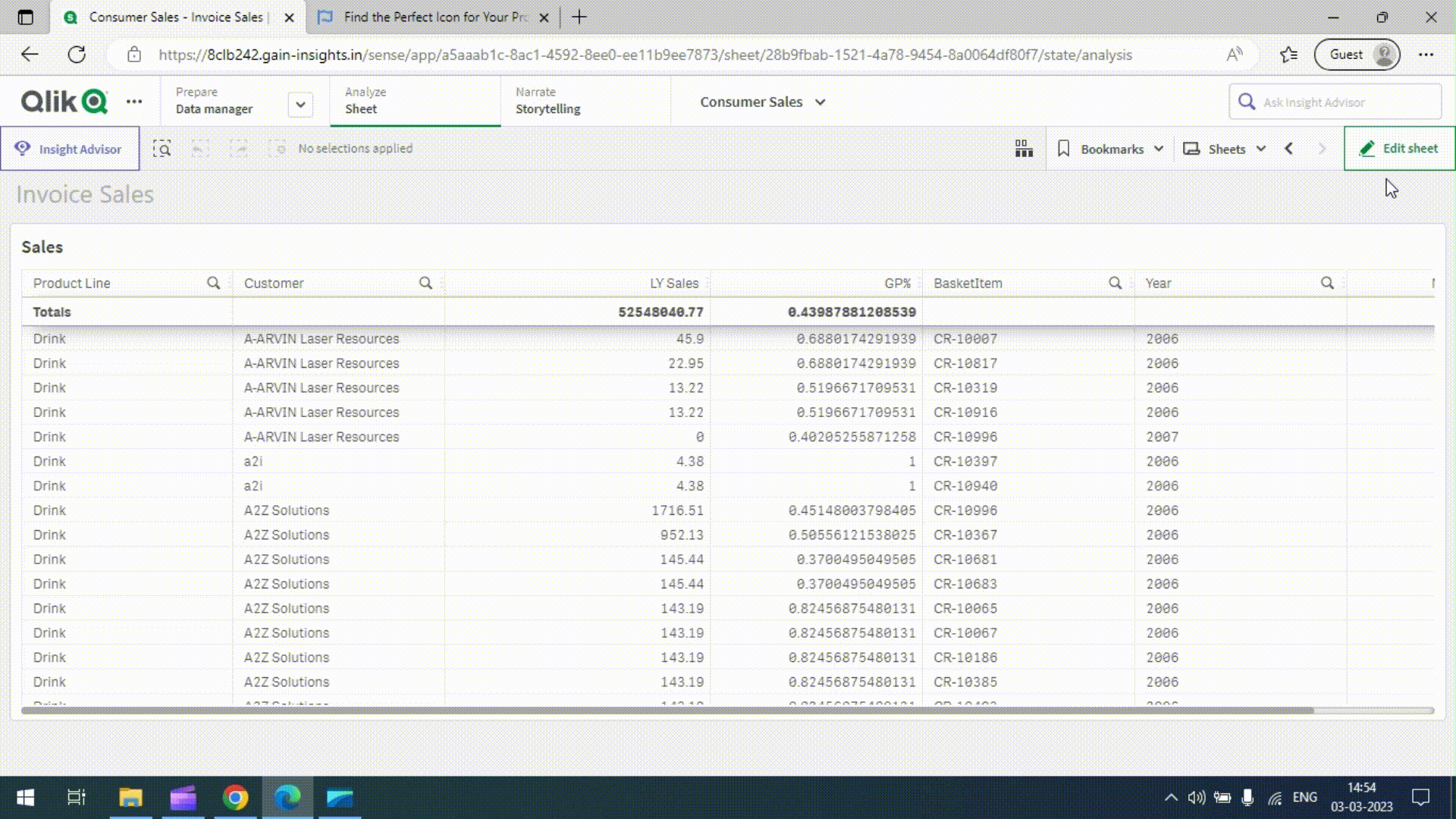The width and height of the screenshot is (1456, 819).
Task: Toggle the Insight Advisor panel
Action: tap(70, 149)
